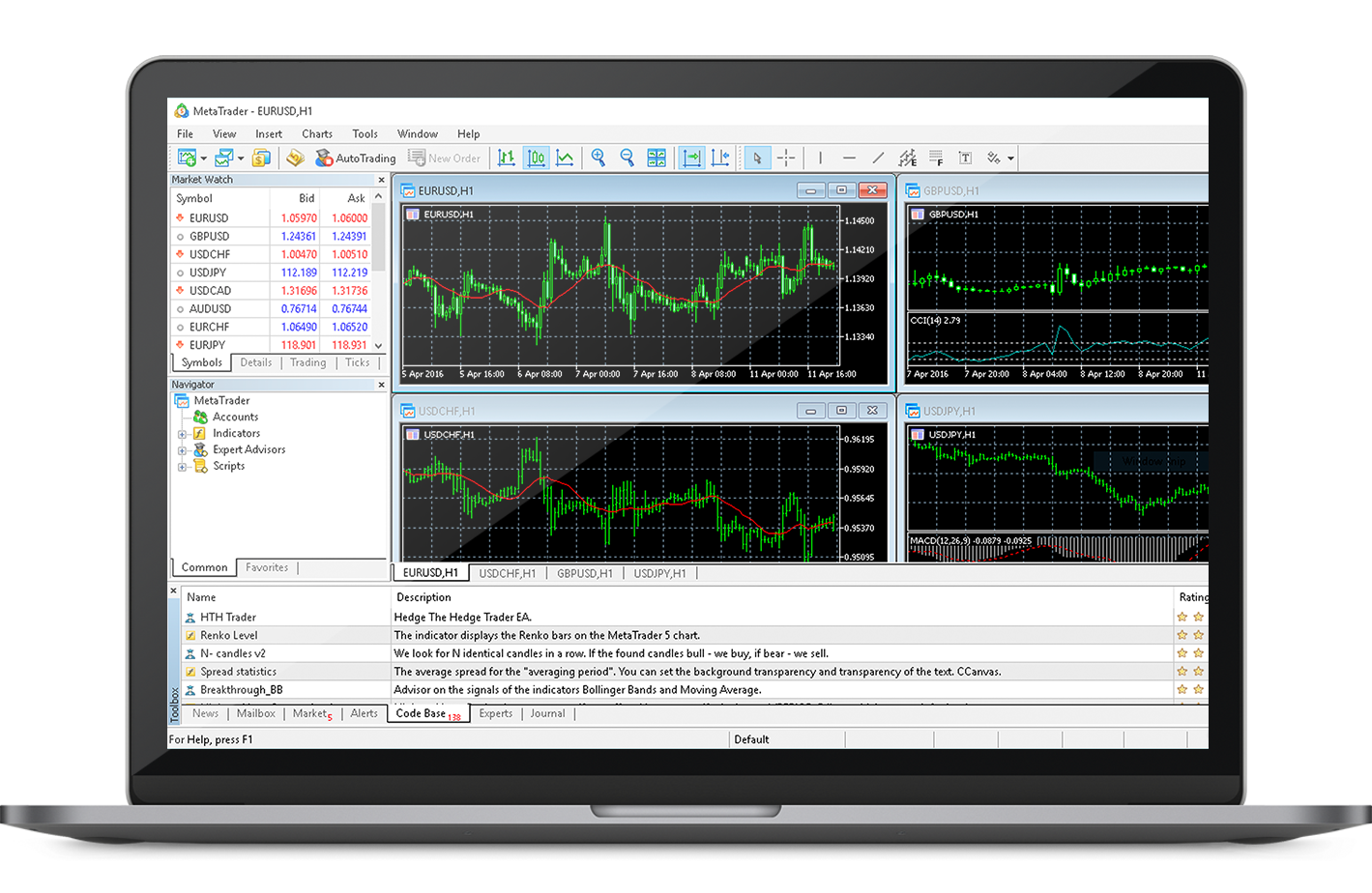
Task: Expand the Expert Advisors tree node
Action: 182,450
